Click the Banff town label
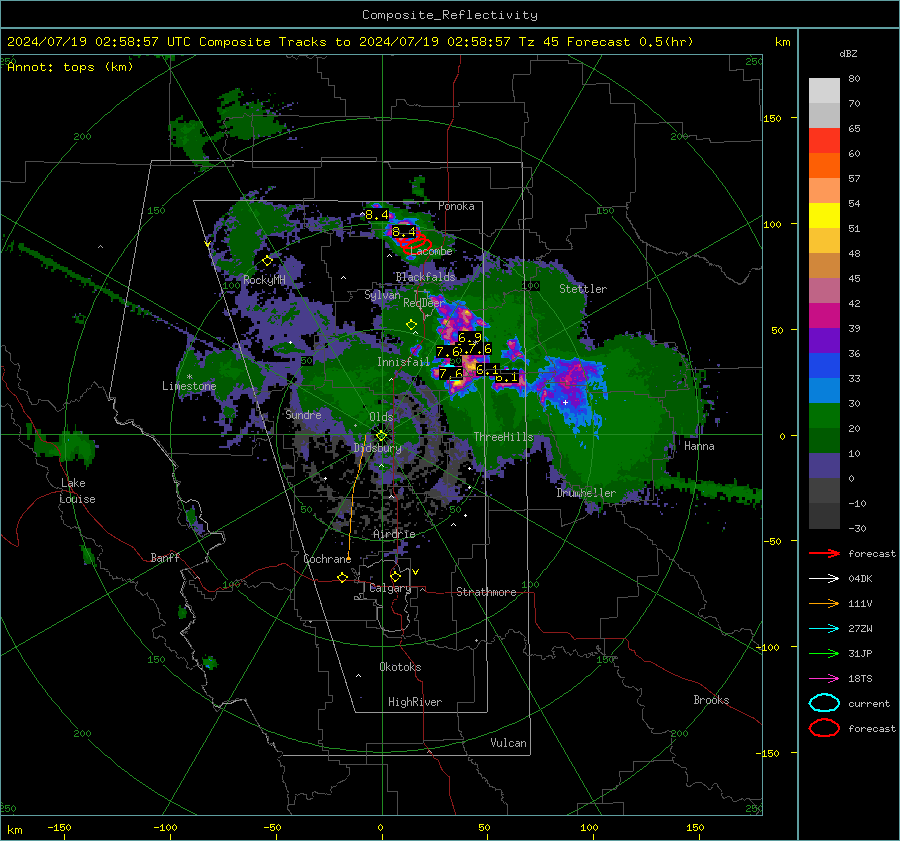This screenshot has width=900, height=841. point(165,557)
